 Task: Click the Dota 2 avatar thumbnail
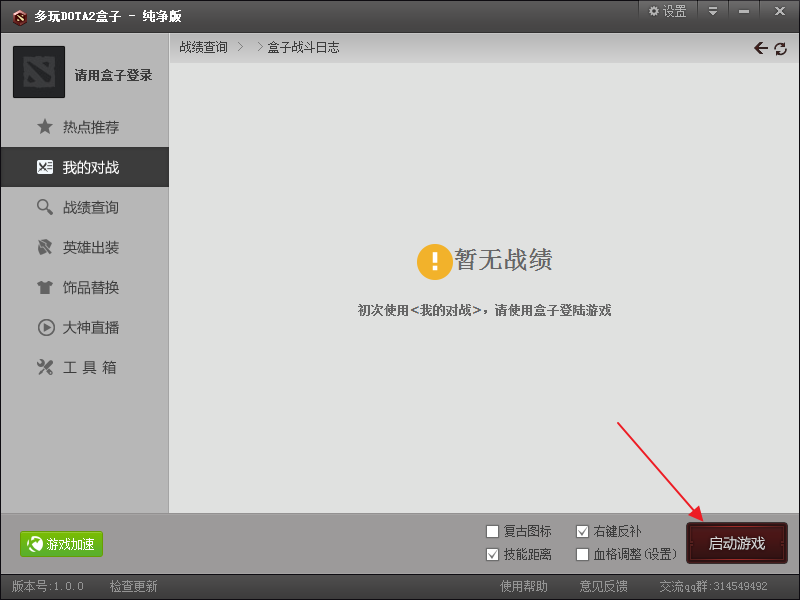[39, 72]
